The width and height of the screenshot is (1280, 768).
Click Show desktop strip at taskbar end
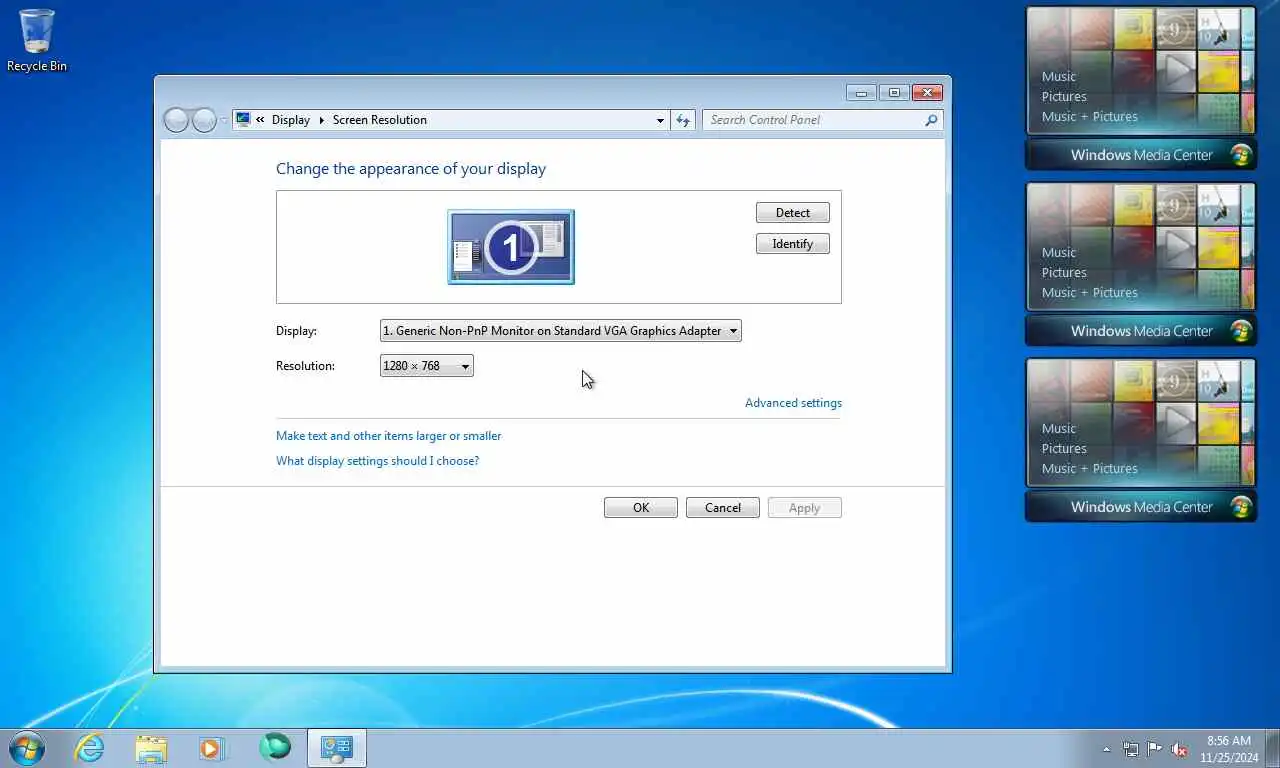1273,749
